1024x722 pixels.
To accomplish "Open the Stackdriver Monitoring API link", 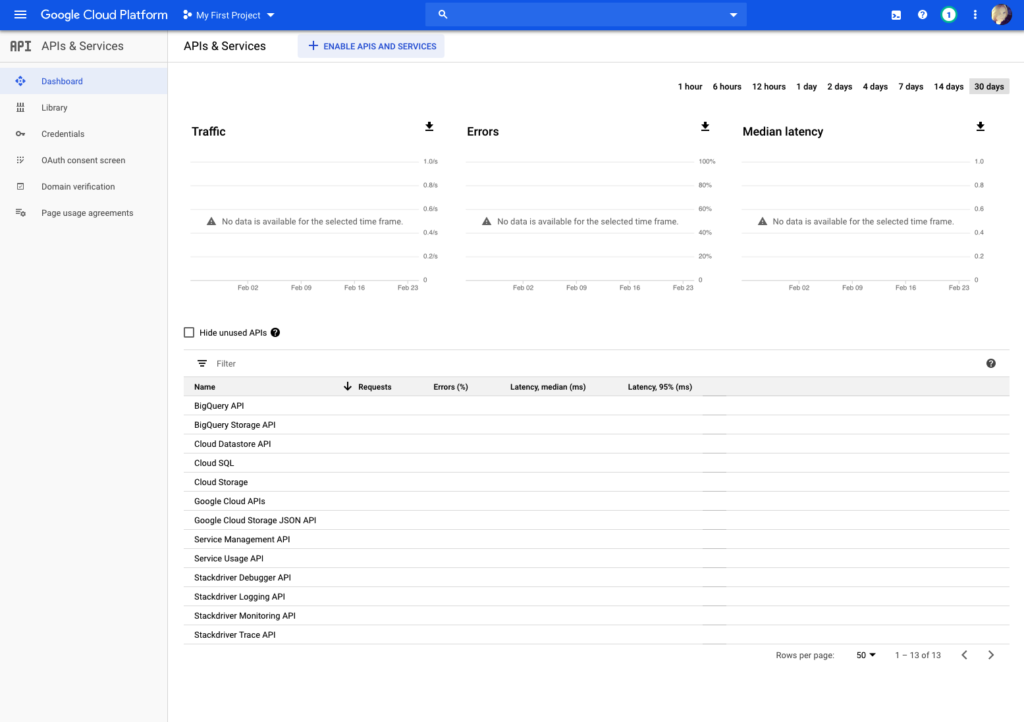I will [x=245, y=616].
